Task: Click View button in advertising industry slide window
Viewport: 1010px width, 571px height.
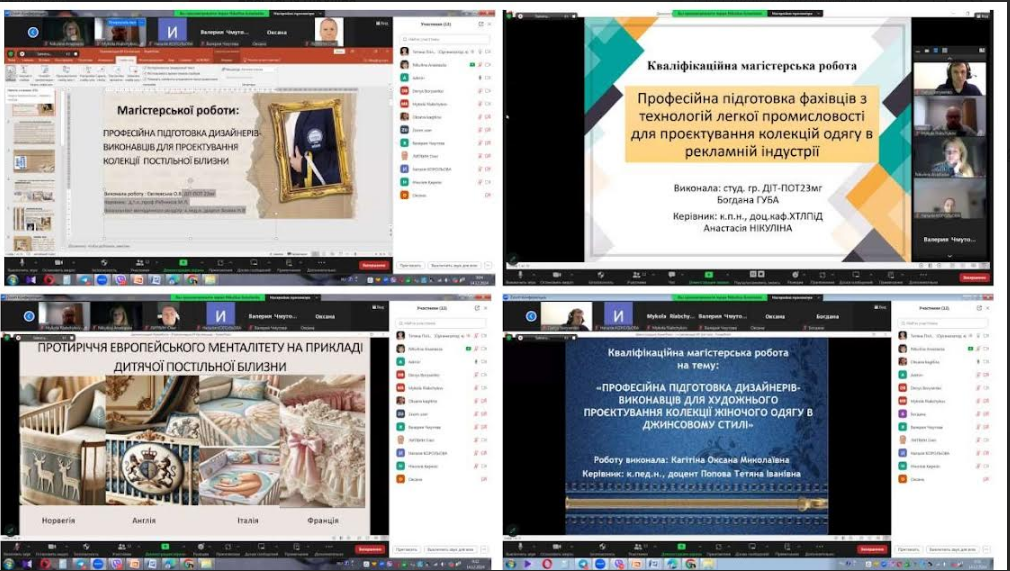Action: pyautogui.click(x=982, y=16)
